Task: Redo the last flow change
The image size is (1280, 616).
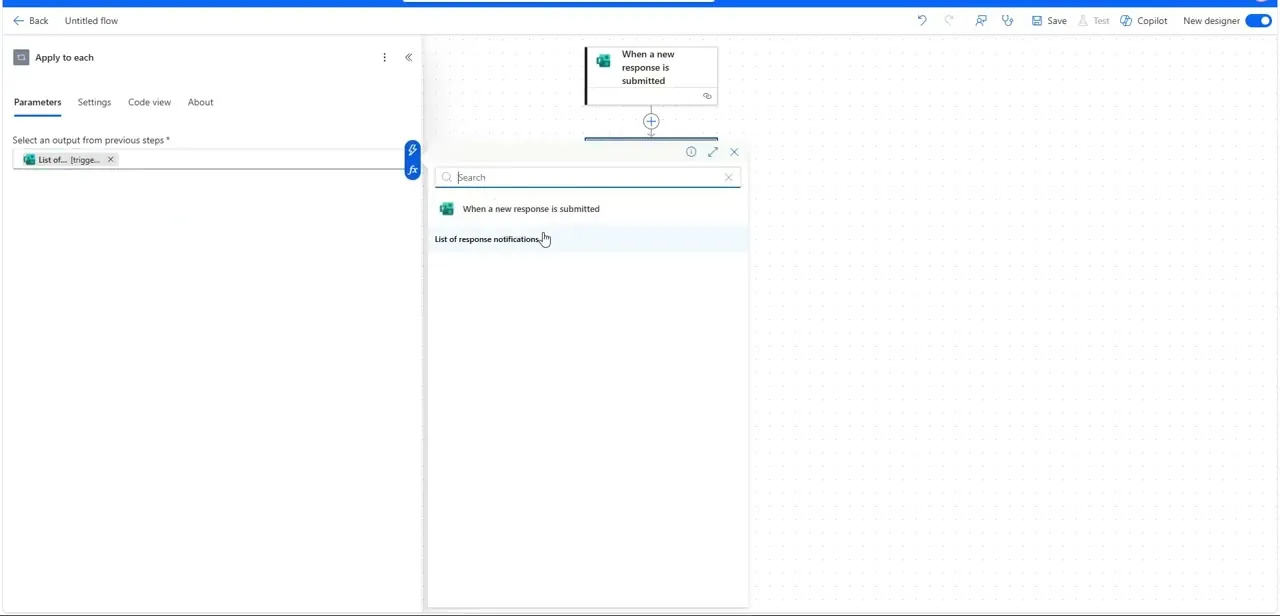Action: (x=949, y=20)
